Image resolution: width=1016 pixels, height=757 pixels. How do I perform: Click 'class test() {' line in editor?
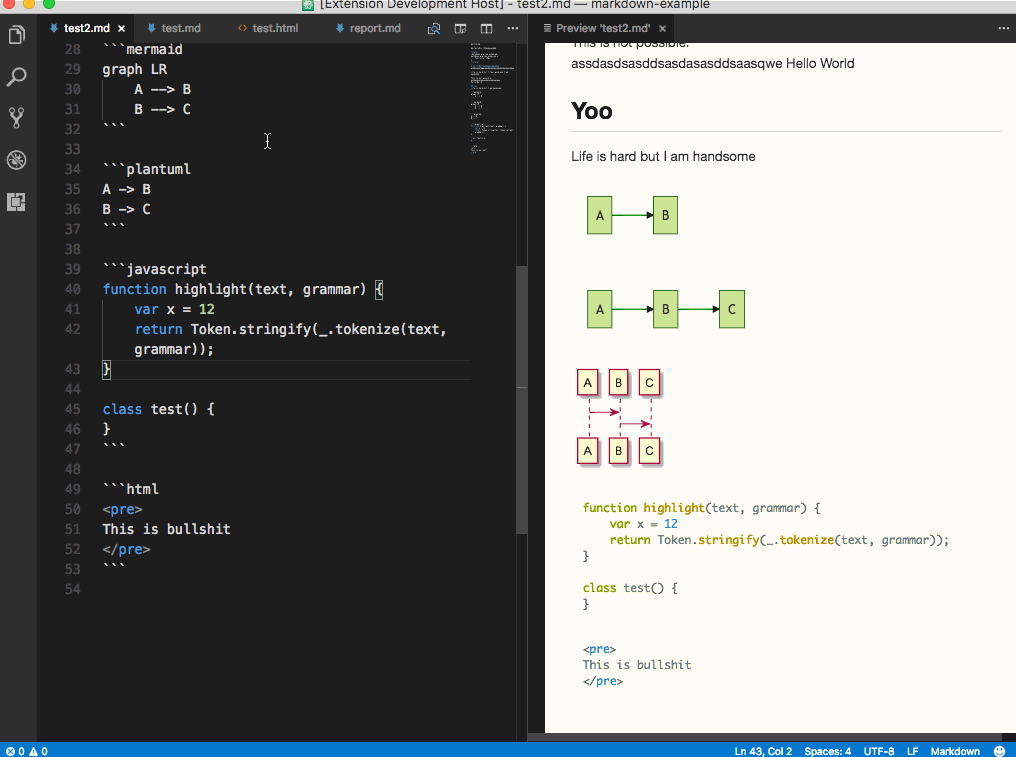[x=158, y=409]
